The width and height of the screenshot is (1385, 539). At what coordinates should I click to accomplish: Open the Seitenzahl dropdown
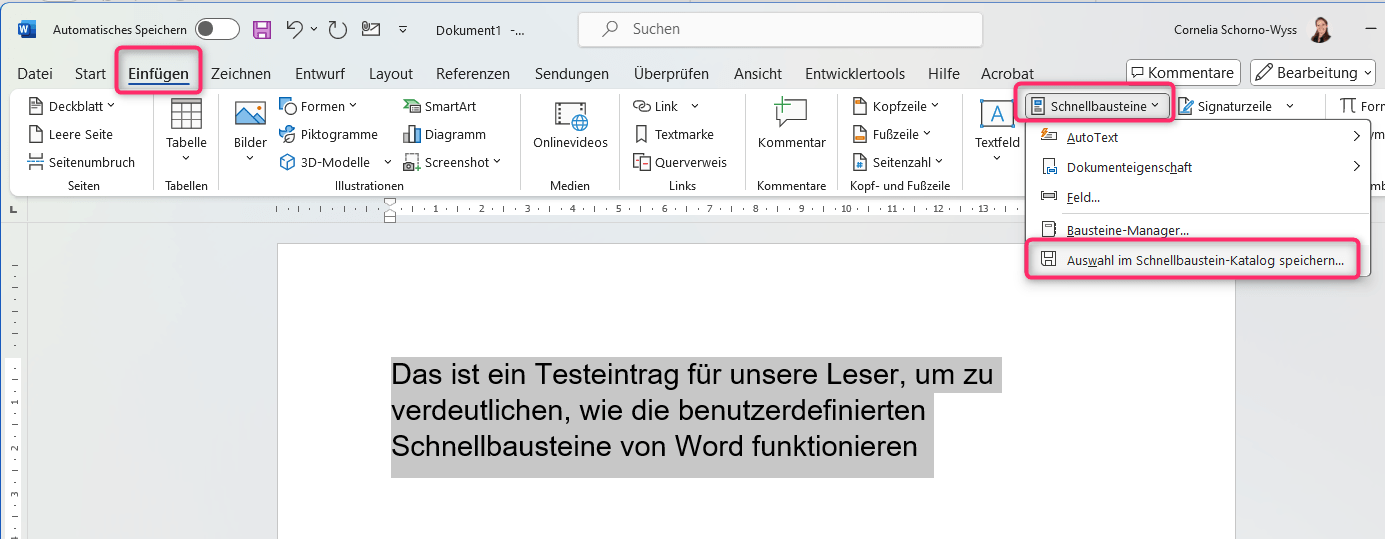(898, 162)
